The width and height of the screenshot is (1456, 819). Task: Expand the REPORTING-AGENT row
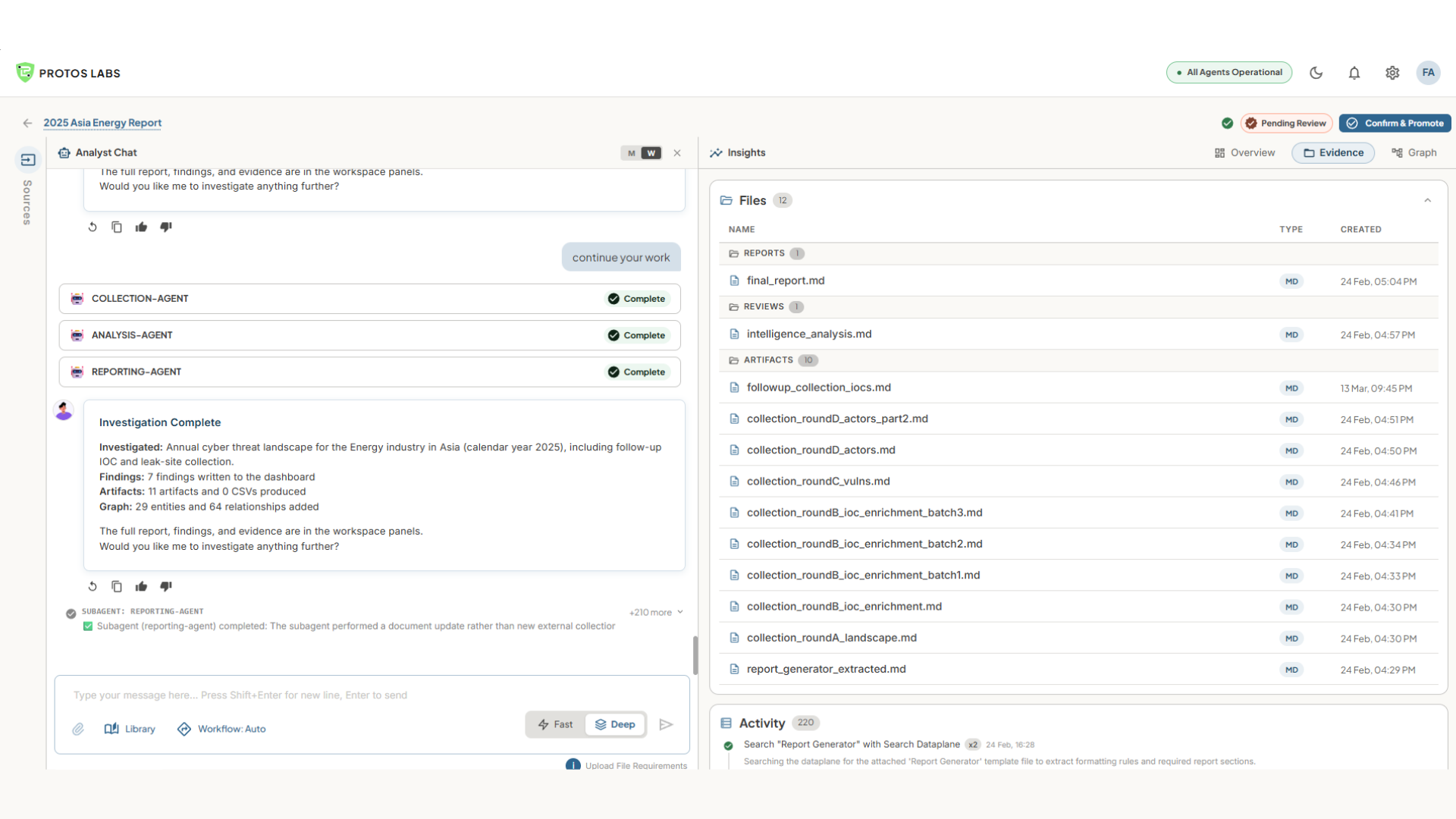click(370, 372)
